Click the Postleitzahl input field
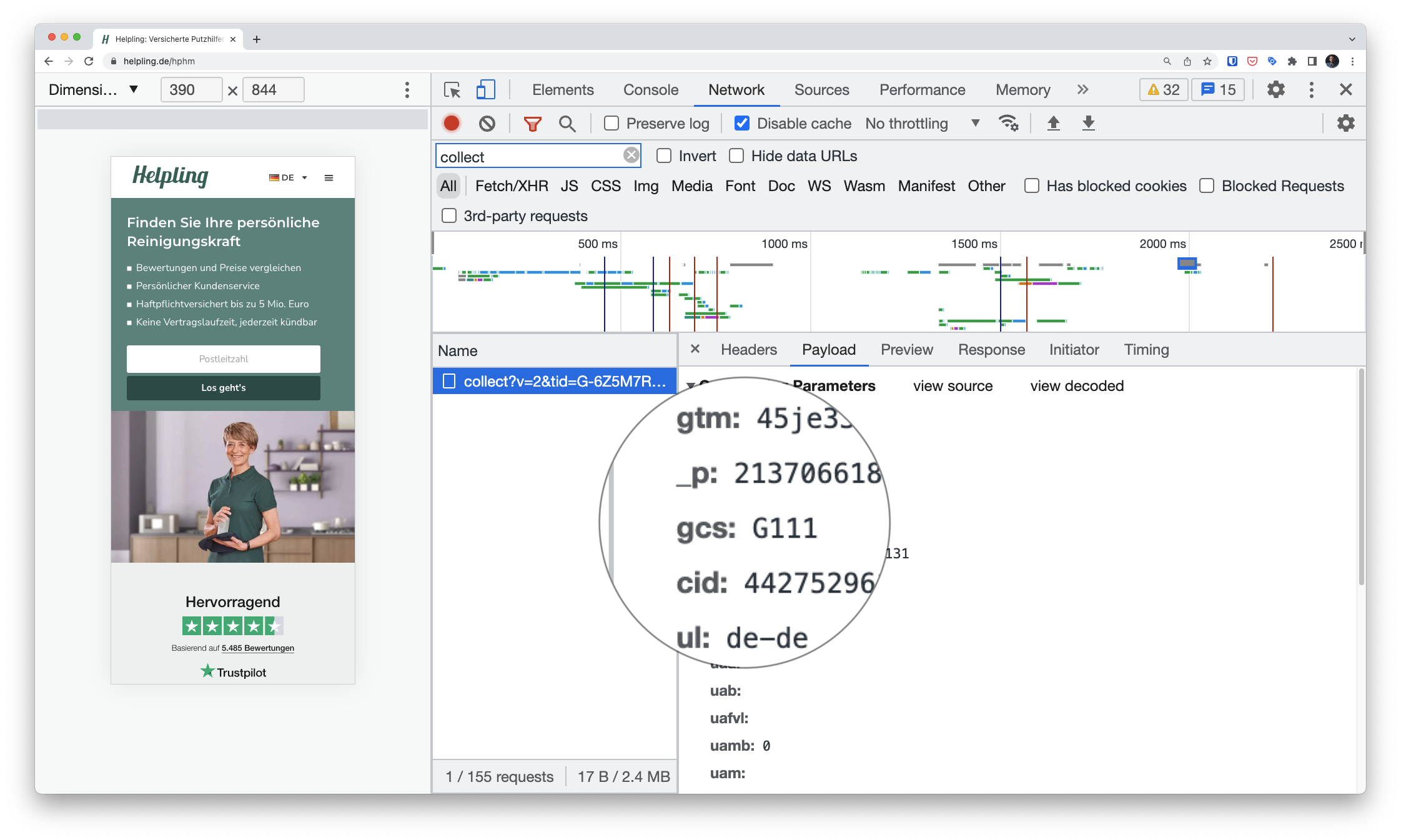The height and width of the screenshot is (840, 1401). 224,359
